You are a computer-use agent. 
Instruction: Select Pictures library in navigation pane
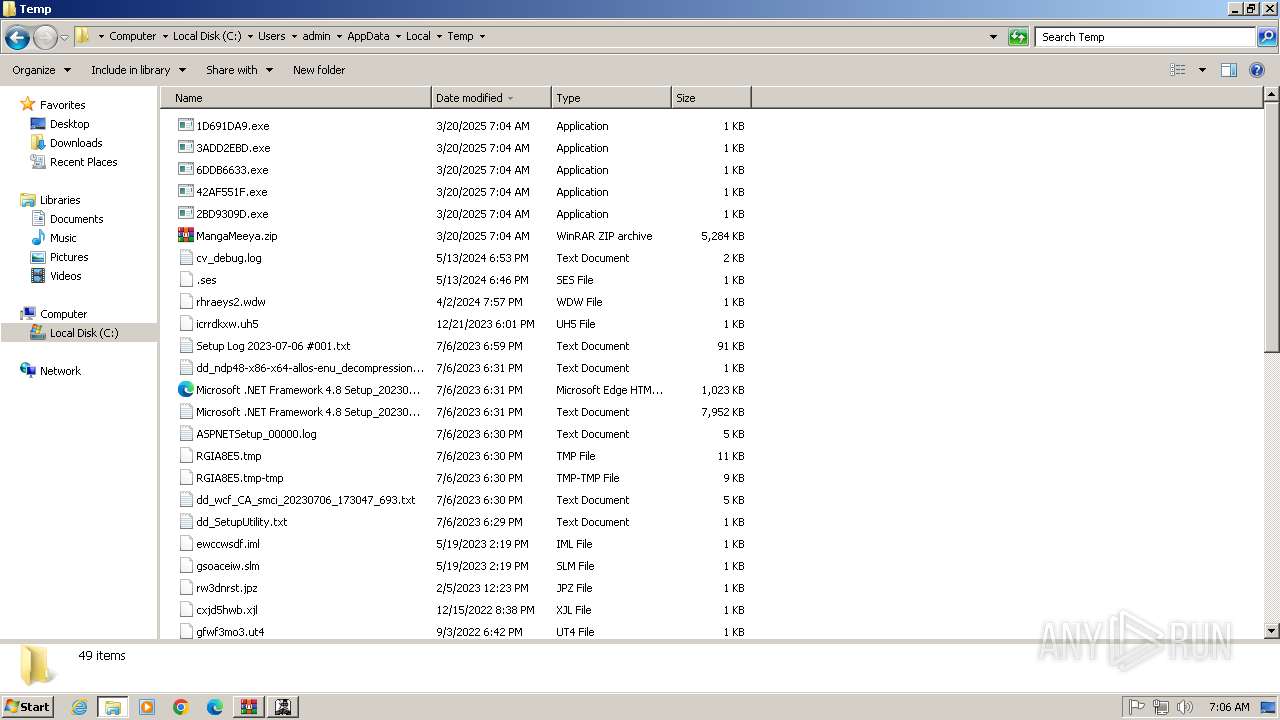click(60, 257)
